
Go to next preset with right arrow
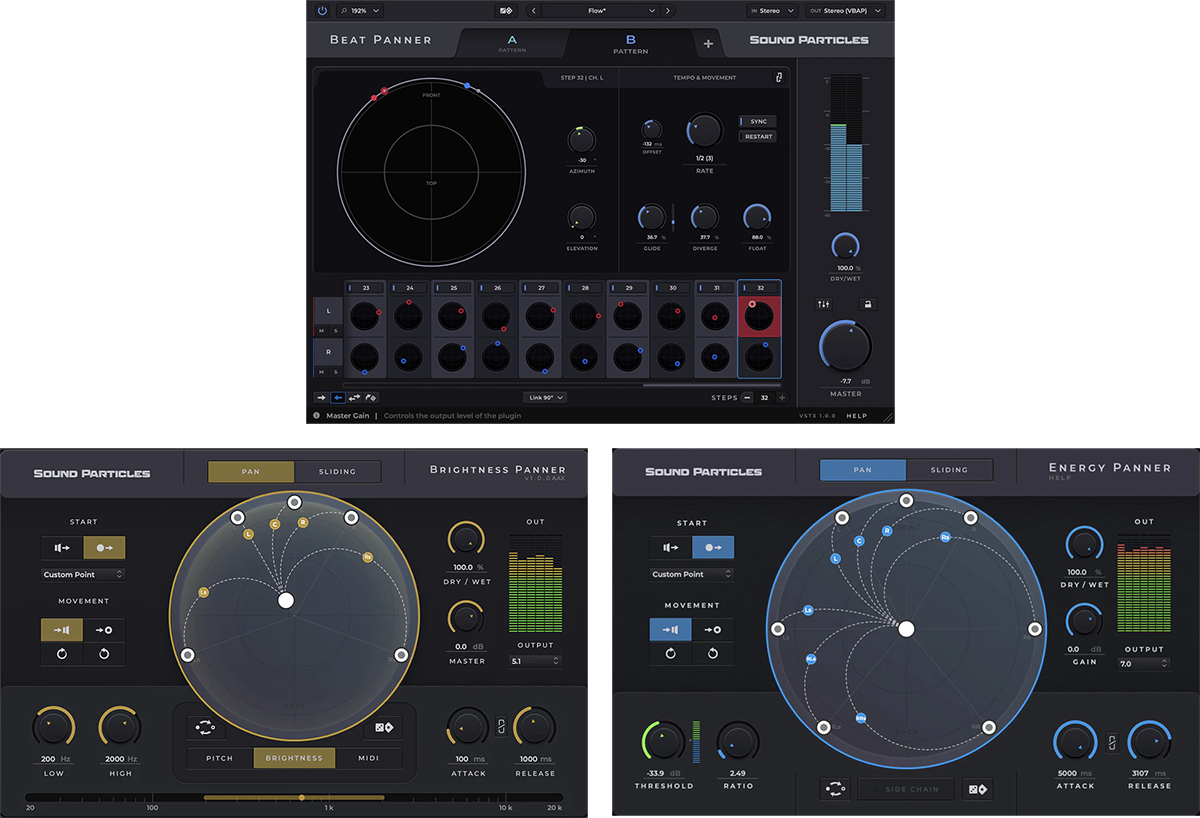click(667, 10)
